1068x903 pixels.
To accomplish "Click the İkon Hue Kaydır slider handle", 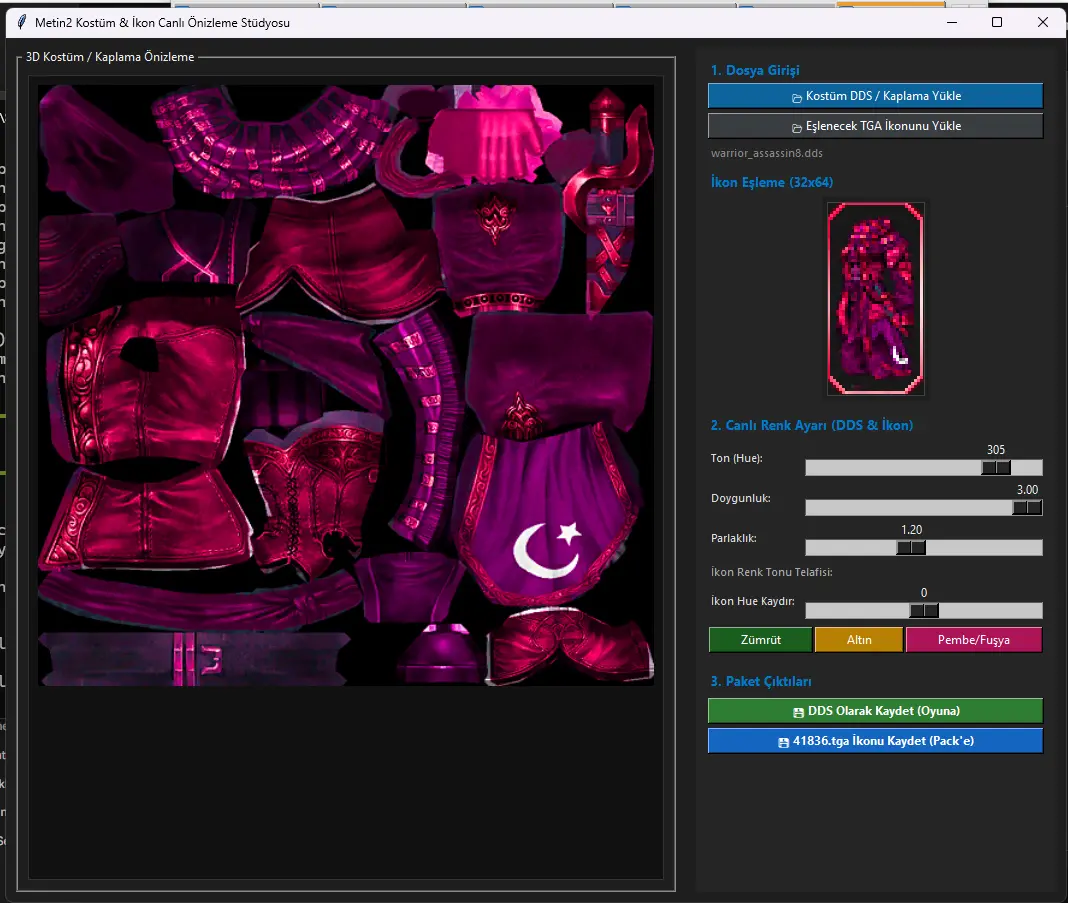I will tap(924, 611).
